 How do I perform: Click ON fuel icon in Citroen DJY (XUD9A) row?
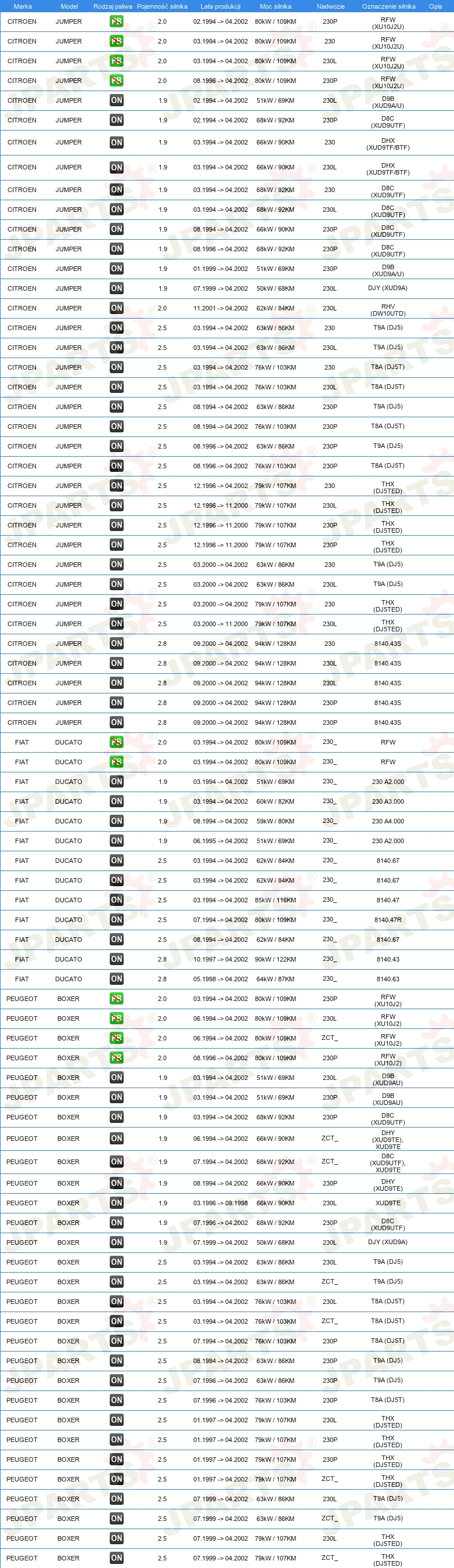pyautogui.click(x=116, y=288)
